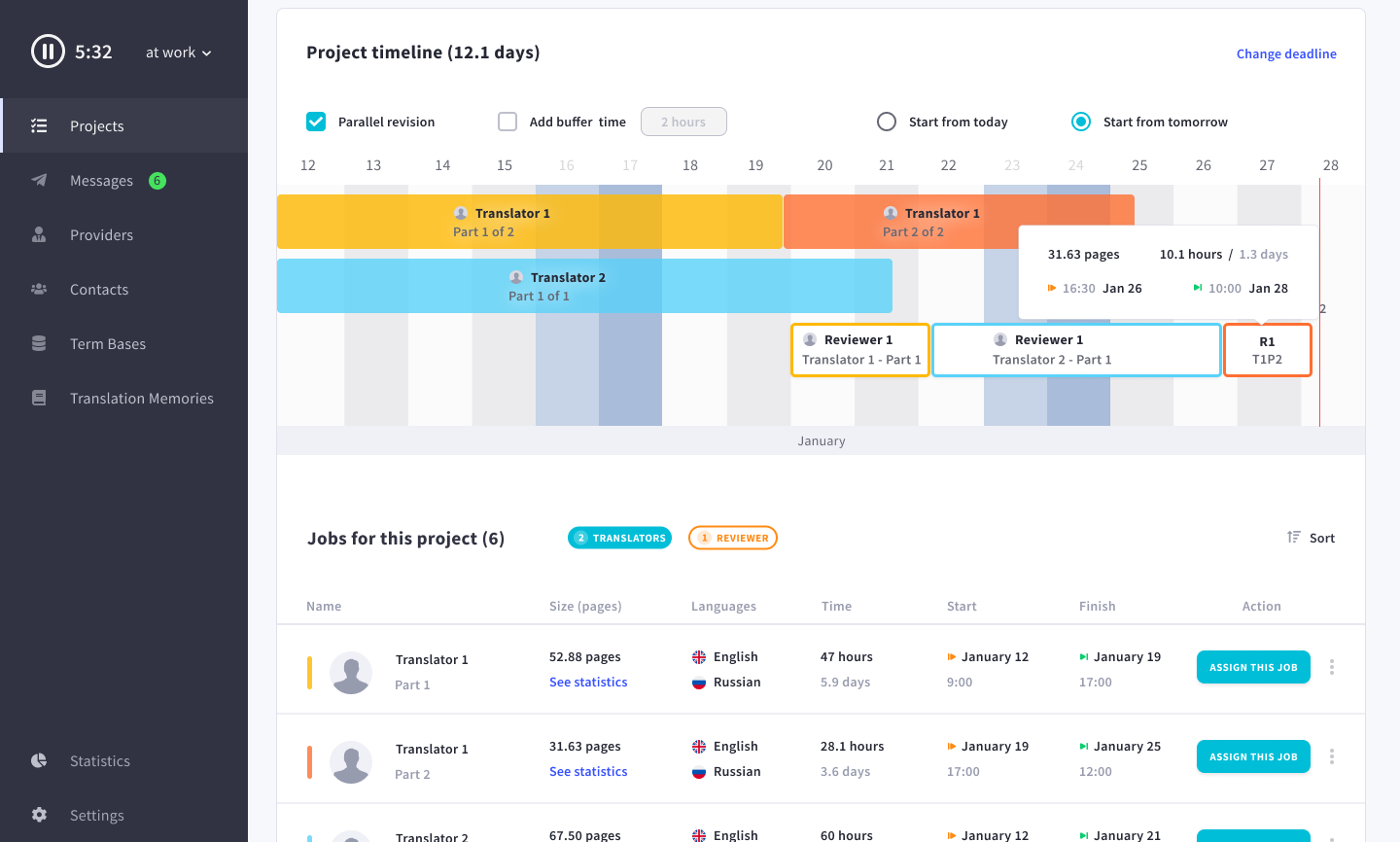Image resolution: width=1400 pixels, height=842 pixels.
Task: Click the Translation Memories book icon
Action: tap(39, 398)
